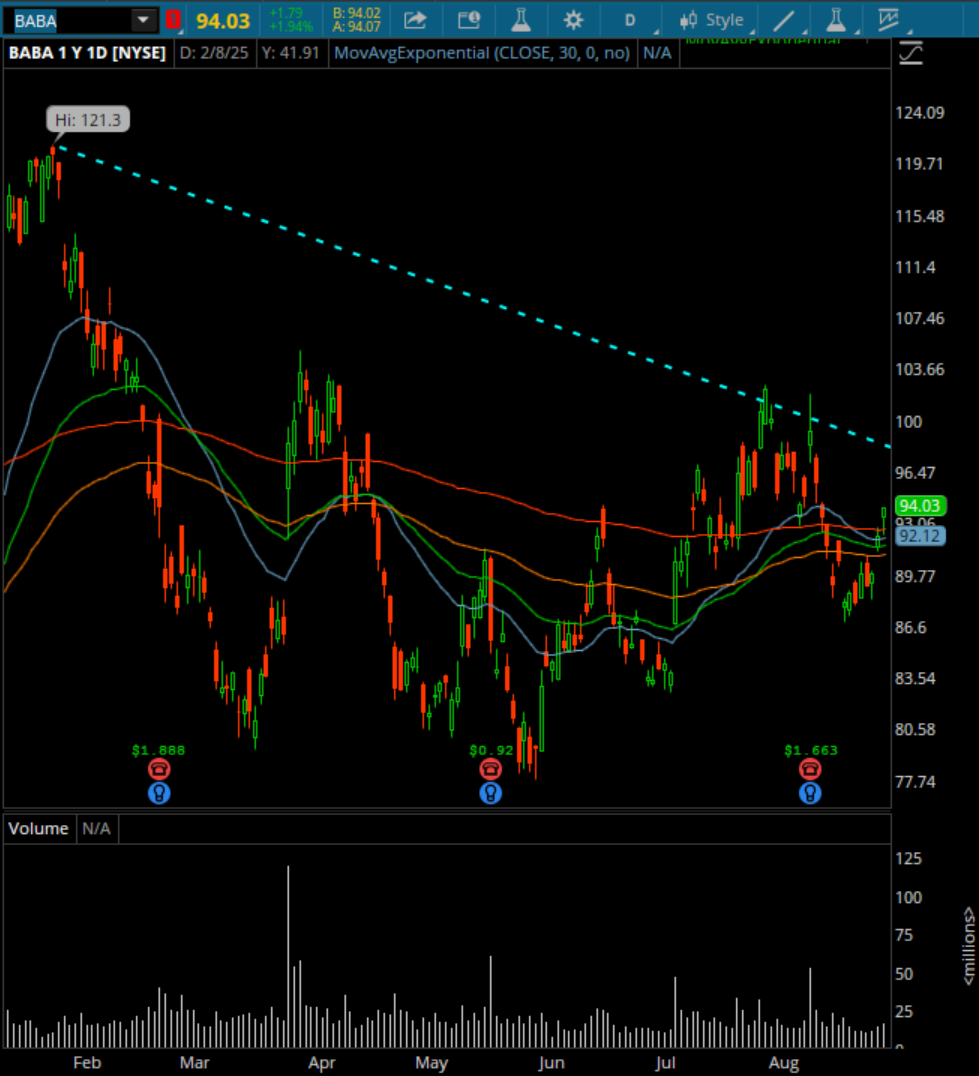
Task: Click the Aug label on time axis
Action: [x=784, y=1063]
